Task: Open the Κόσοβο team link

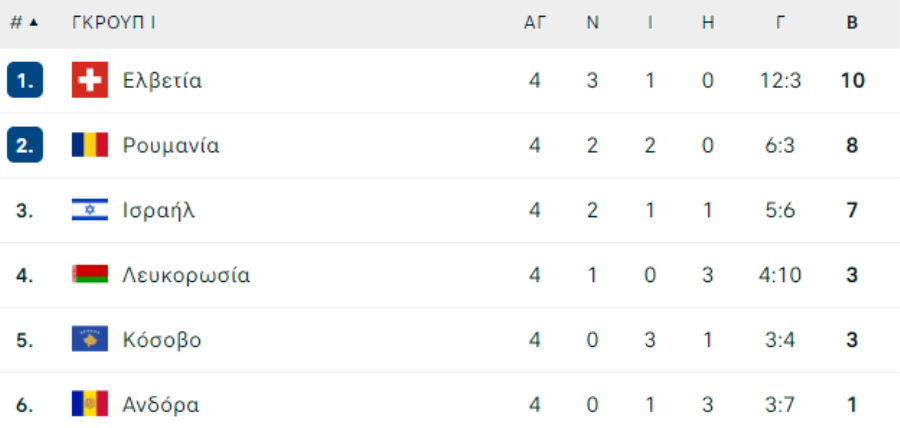Action: point(162,340)
